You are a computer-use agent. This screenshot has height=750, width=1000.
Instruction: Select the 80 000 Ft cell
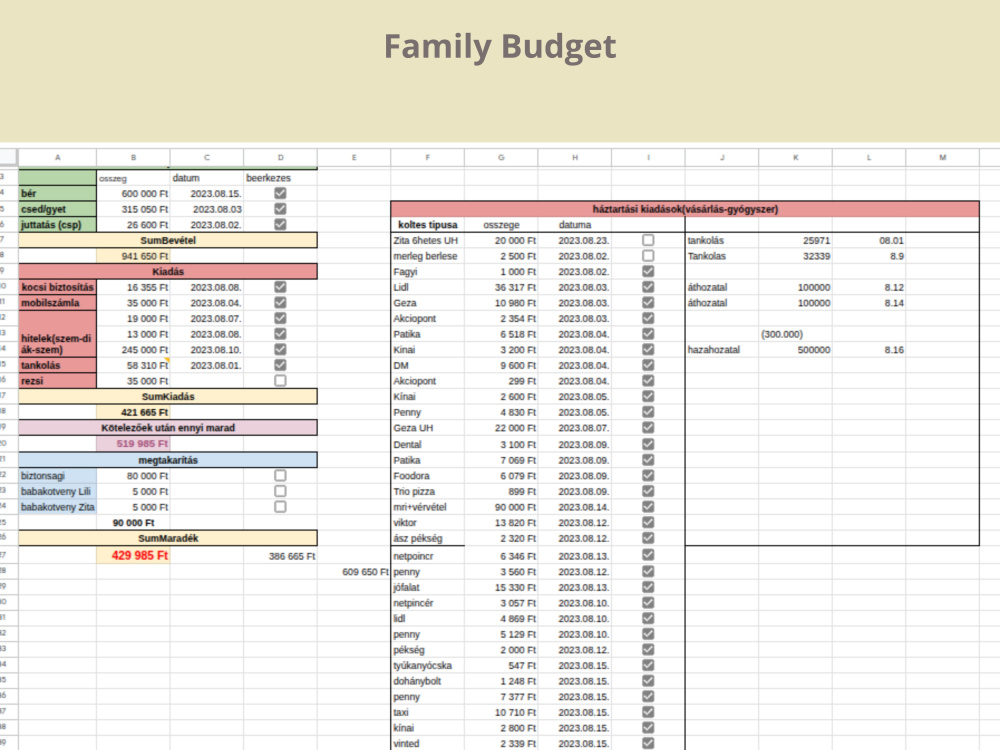tap(133, 476)
